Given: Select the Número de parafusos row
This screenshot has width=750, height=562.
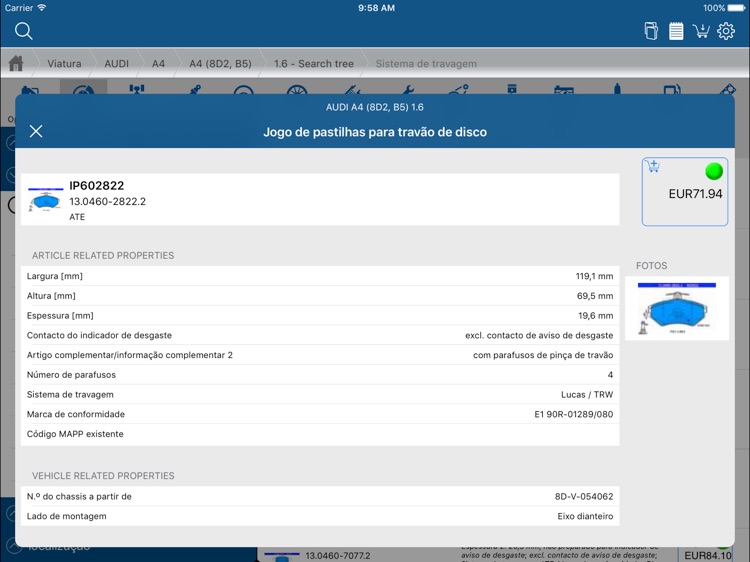Looking at the screenshot, I should pyautogui.click(x=320, y=375).
